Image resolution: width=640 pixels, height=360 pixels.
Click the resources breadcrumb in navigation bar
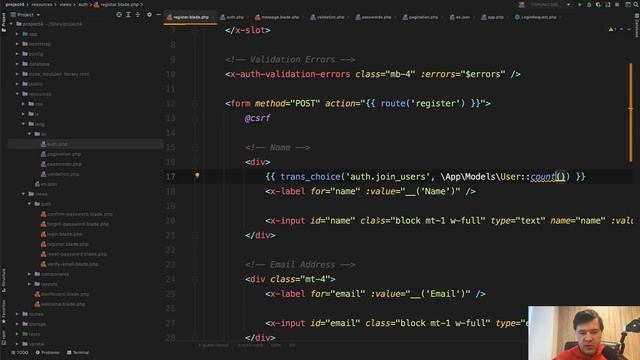click(42, 4)
